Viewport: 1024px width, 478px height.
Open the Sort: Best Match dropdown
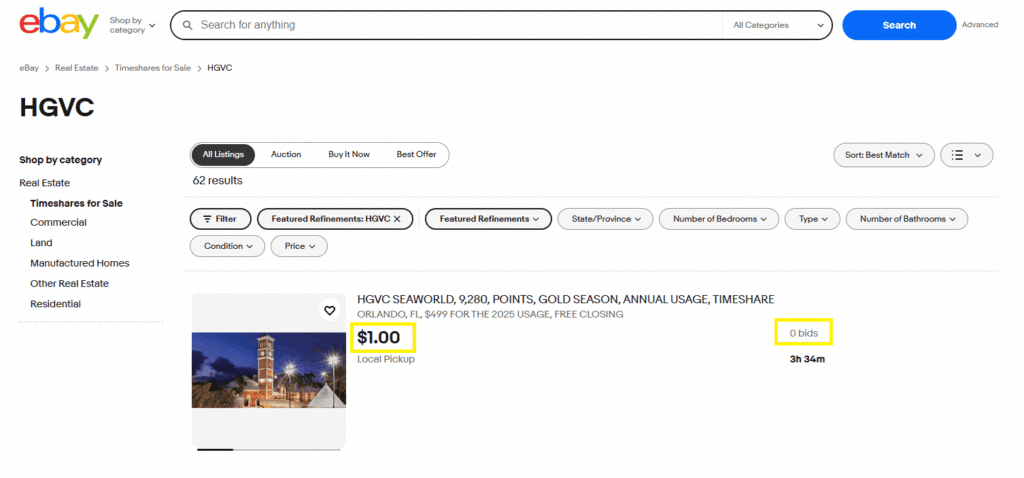[884, 155]
